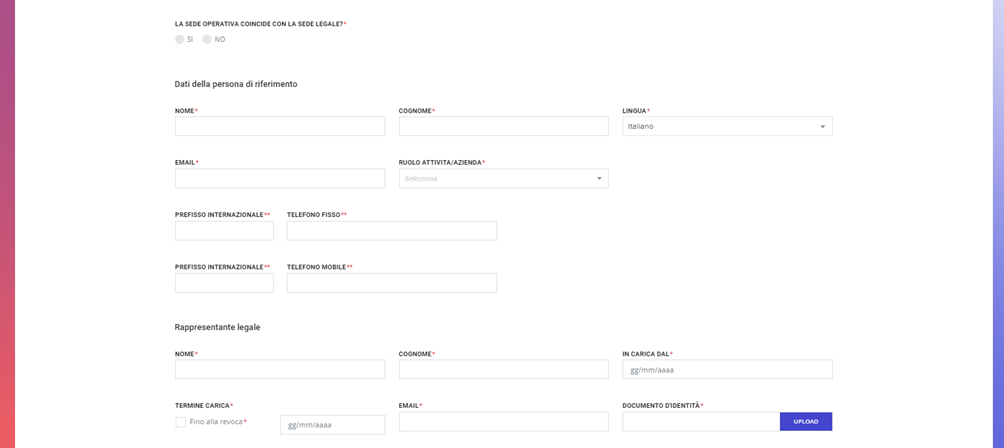Screen dimensions: 1004x448
Task: Click the Lingua dropdown arrow
Action: click(822, 127)
